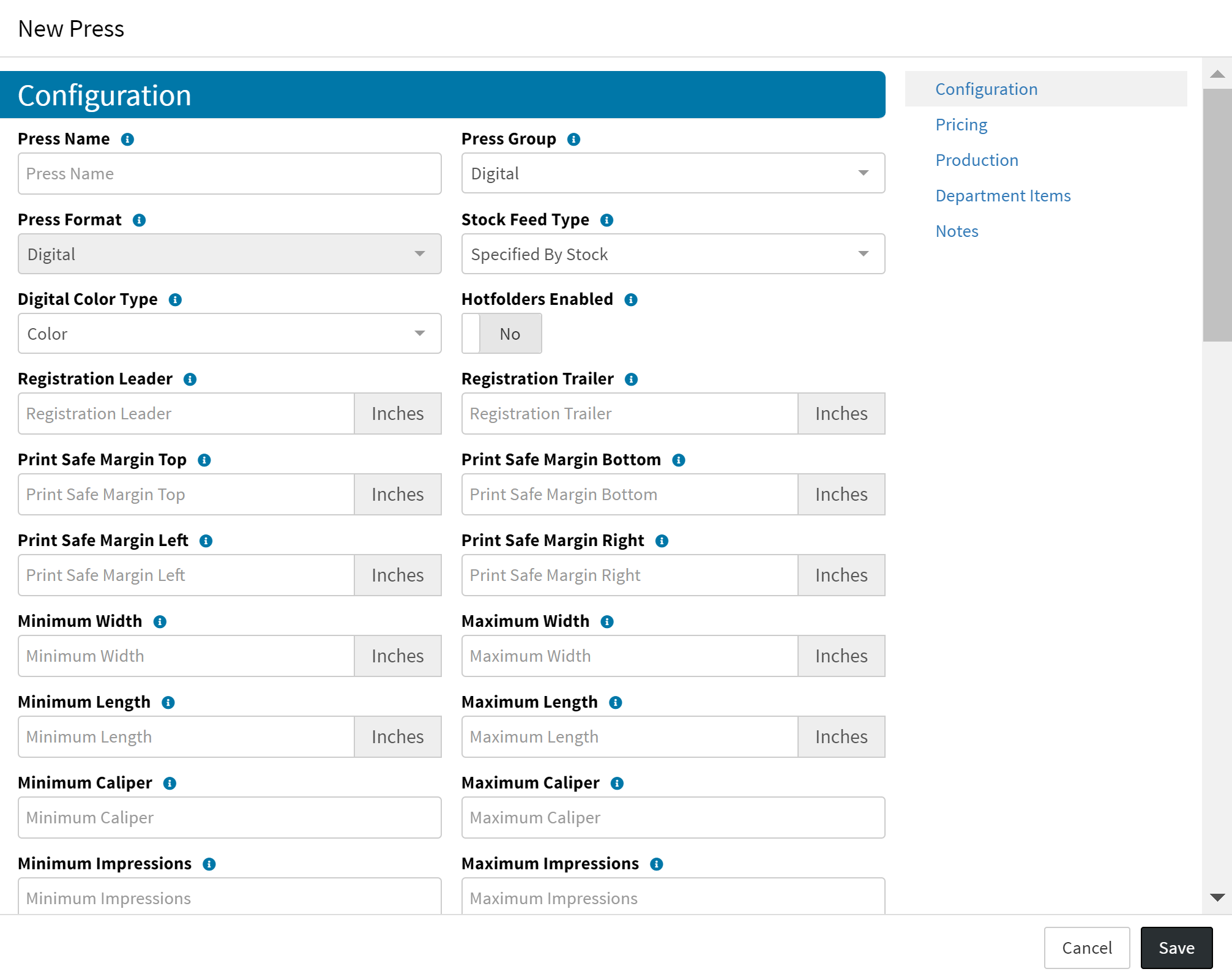Click the Press Name info icon
Image resolution: width=1232 pixels, height=977 pixels.
[x=127, y=140]
